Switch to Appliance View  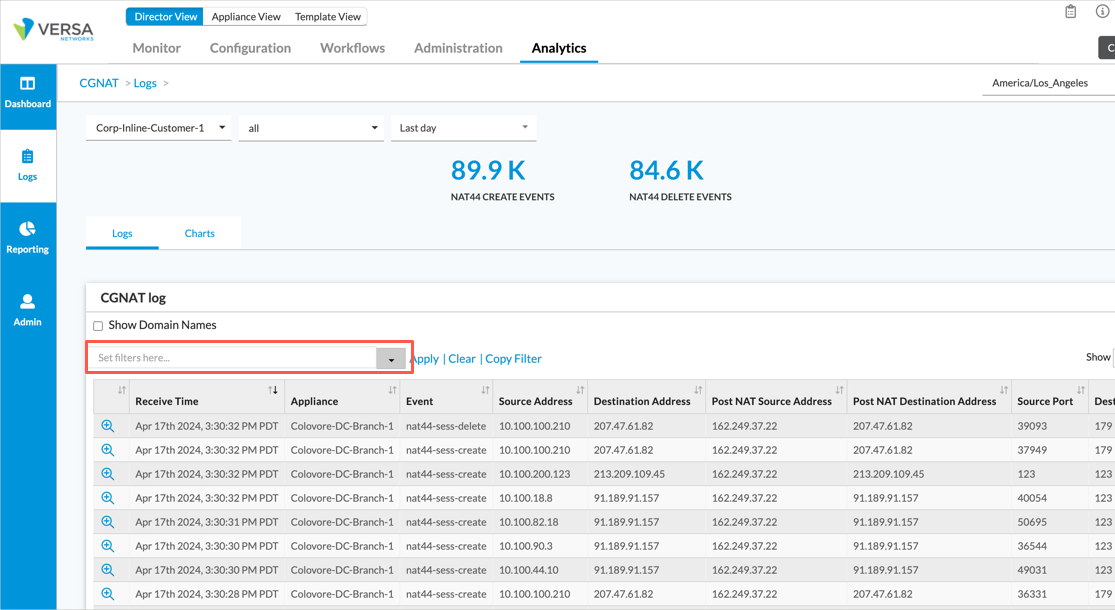coord(246,16)
